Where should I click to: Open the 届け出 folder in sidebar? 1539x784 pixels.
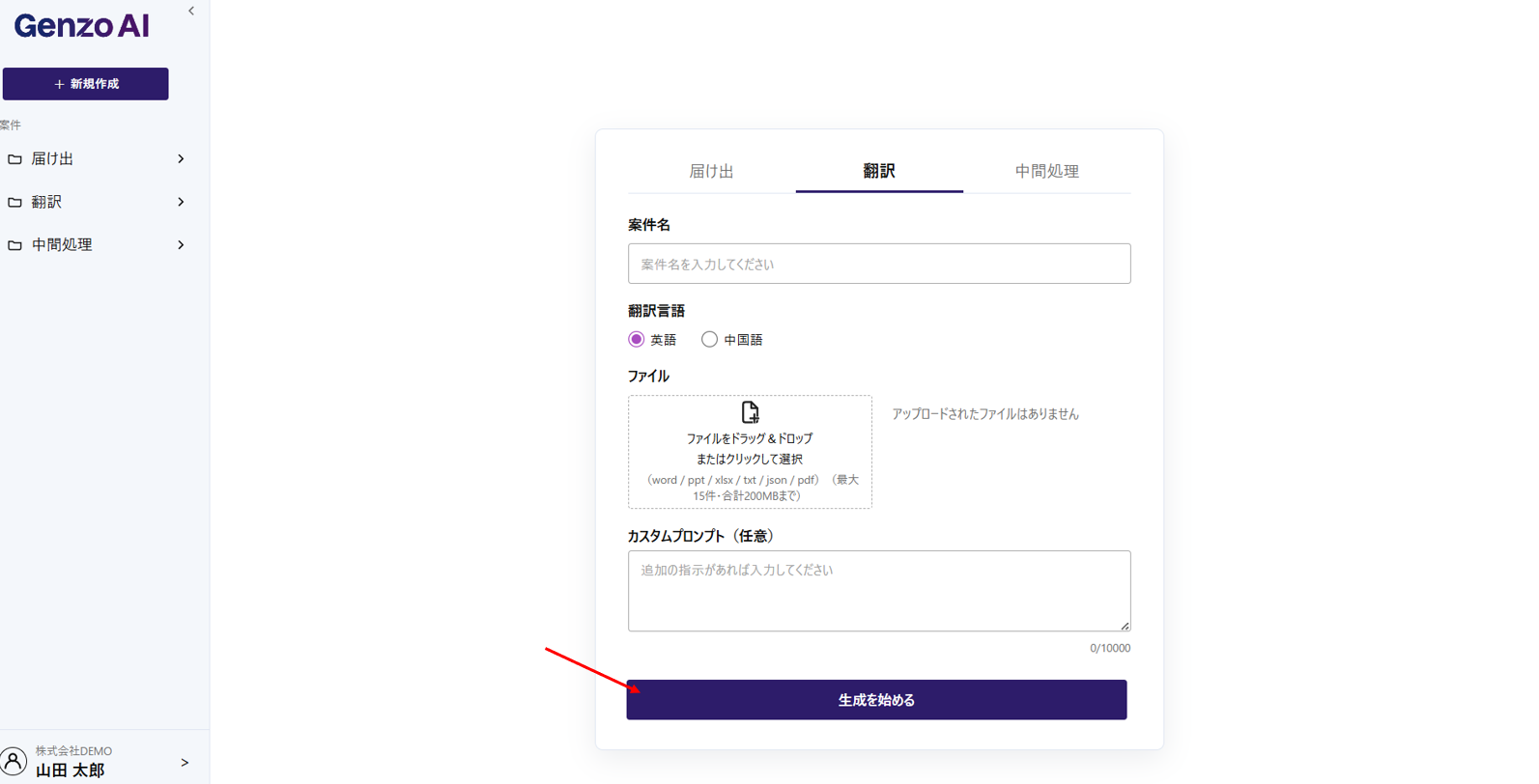click(97, 159)
